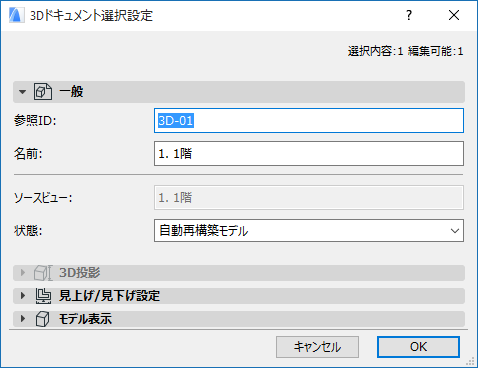The height and width of the screenshot is (368, 478).
Task: Expand the 3D投影 panel arrow
Action: point(23,273)
